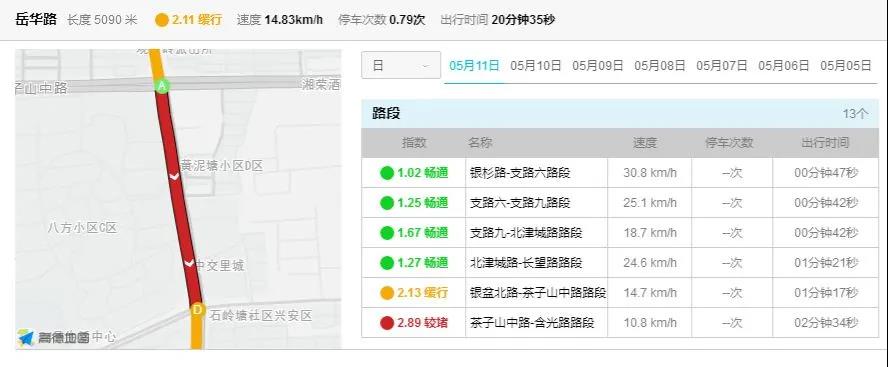Select the 茶子山中路-含光路路段 row name
The width and height of the screenshot is (888, 367).
pos(532,323)
